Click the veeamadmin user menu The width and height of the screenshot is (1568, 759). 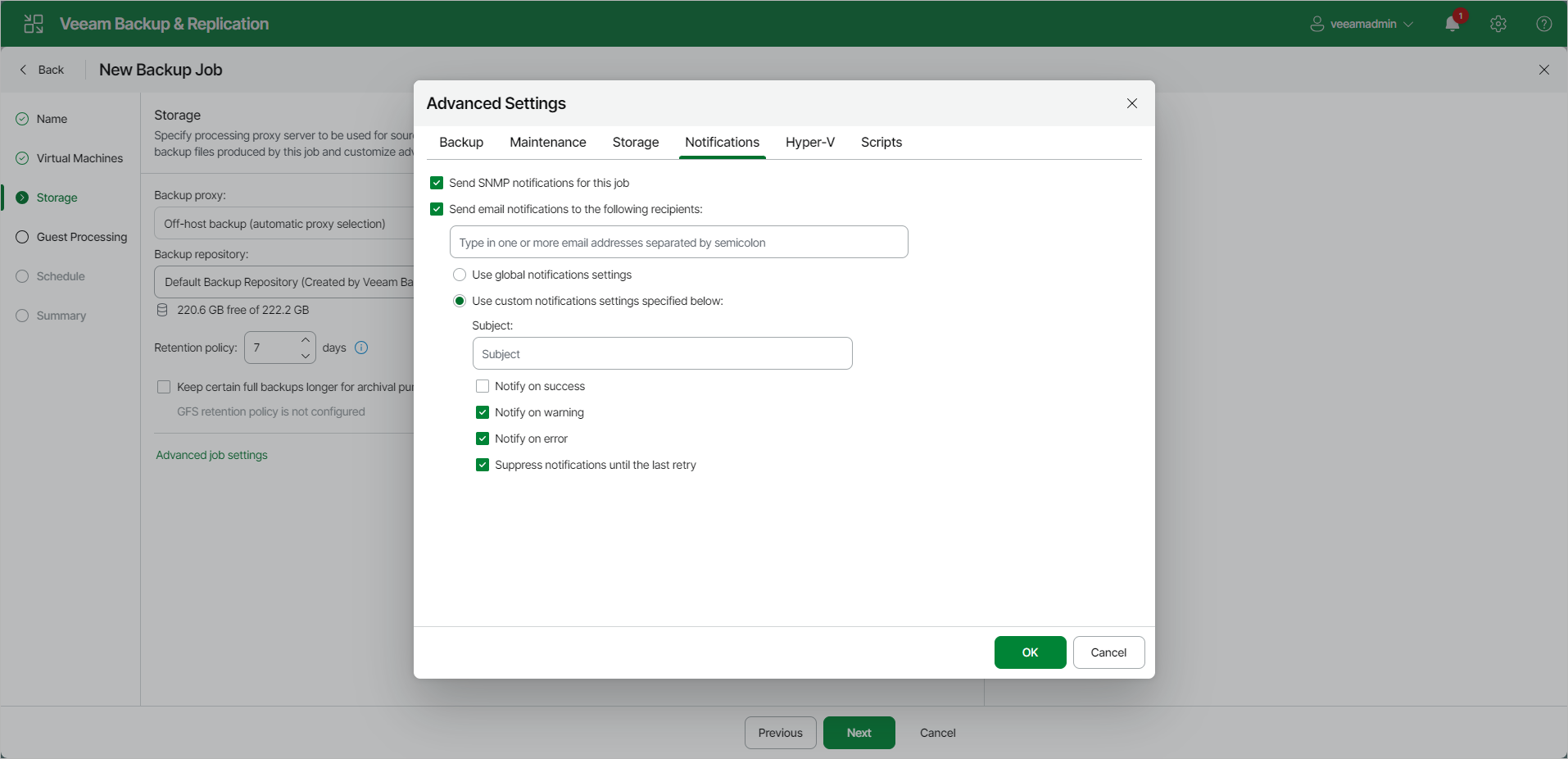1361,24
